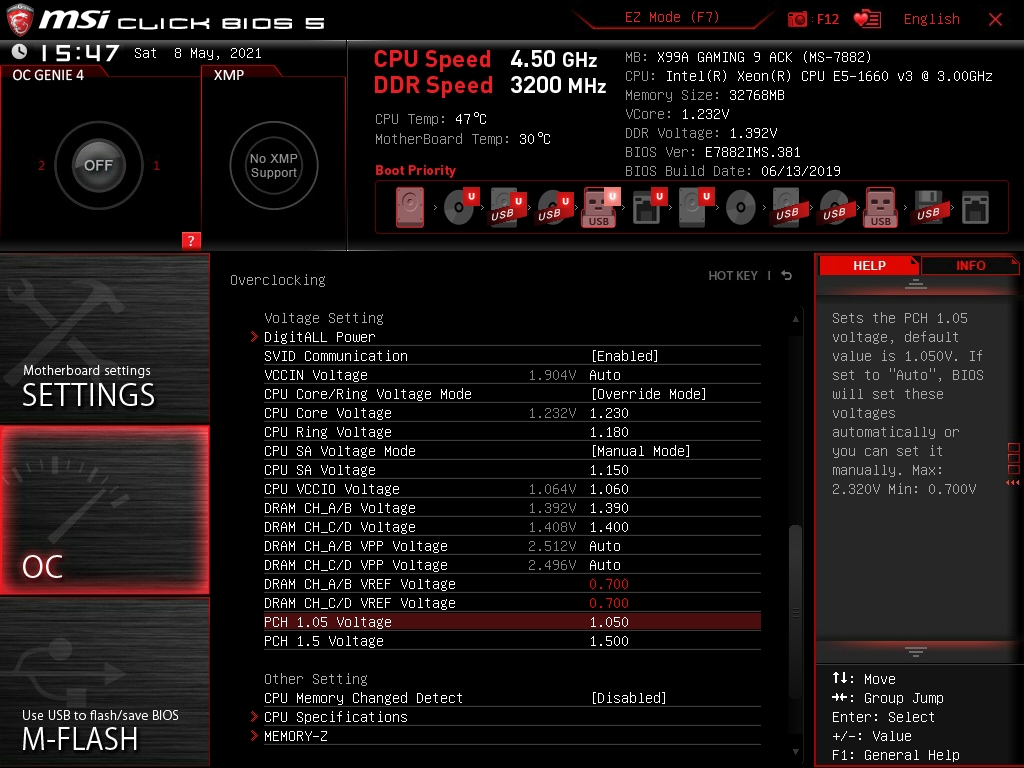
Task: Switch to HELP tab
Action: [869, 265]
